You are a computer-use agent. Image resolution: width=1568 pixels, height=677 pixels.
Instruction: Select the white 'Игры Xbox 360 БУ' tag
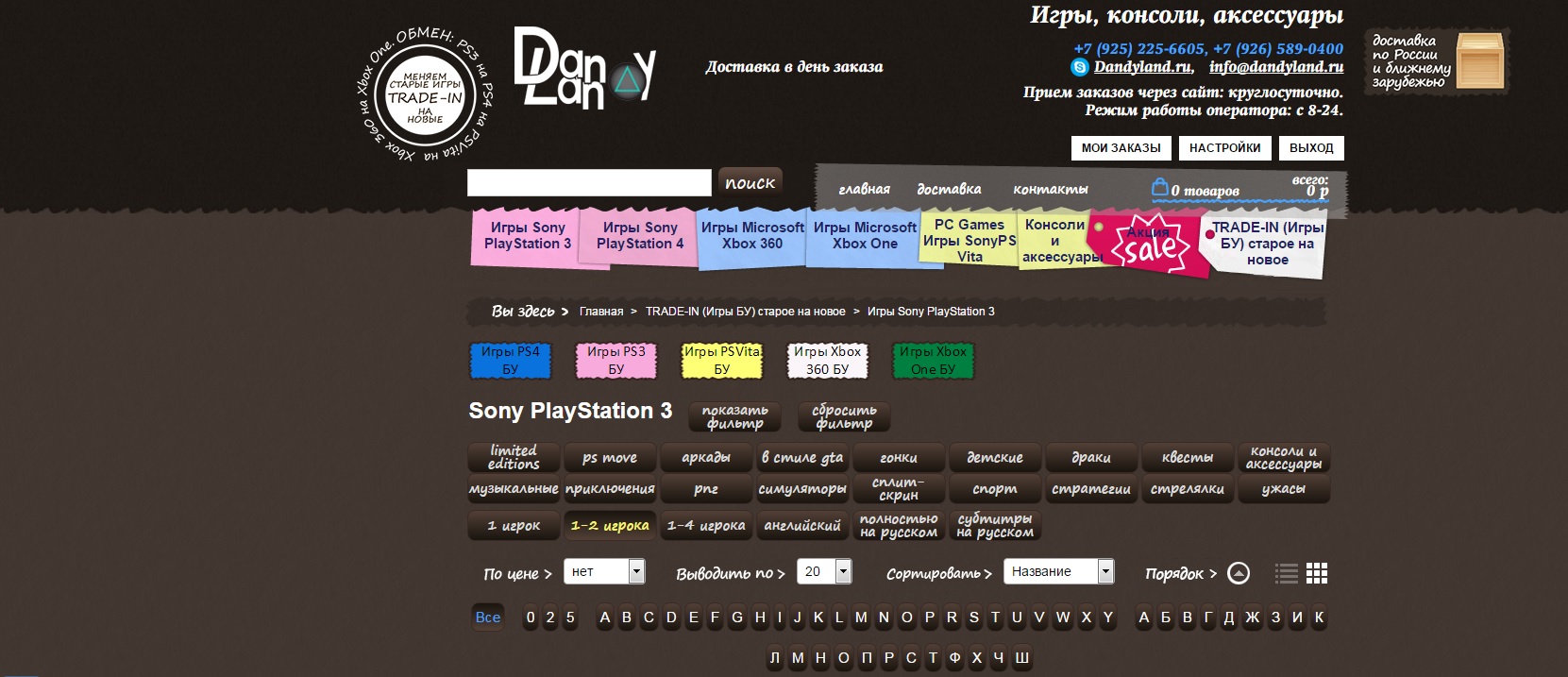828,361
